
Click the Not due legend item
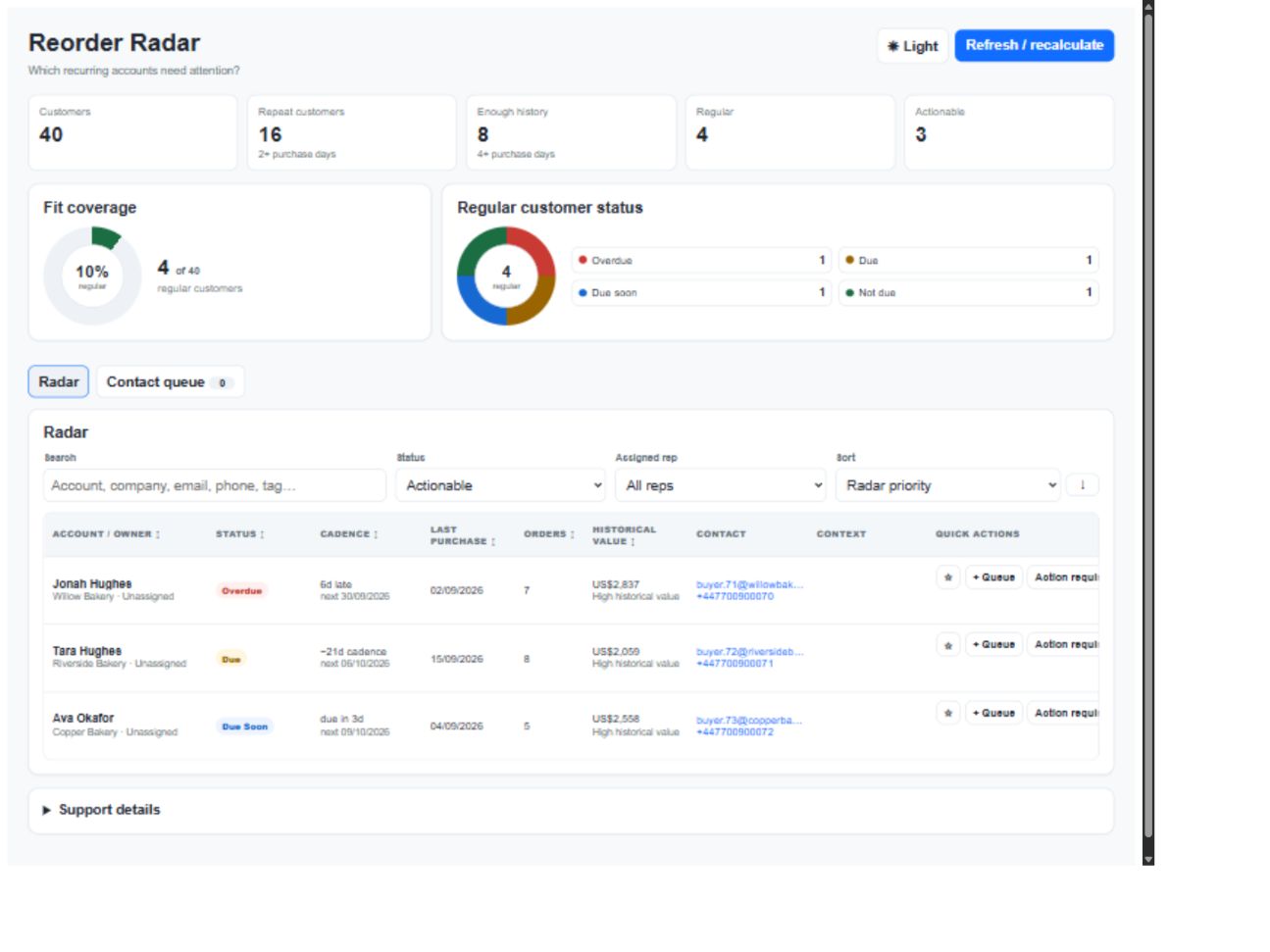point(968,293)
